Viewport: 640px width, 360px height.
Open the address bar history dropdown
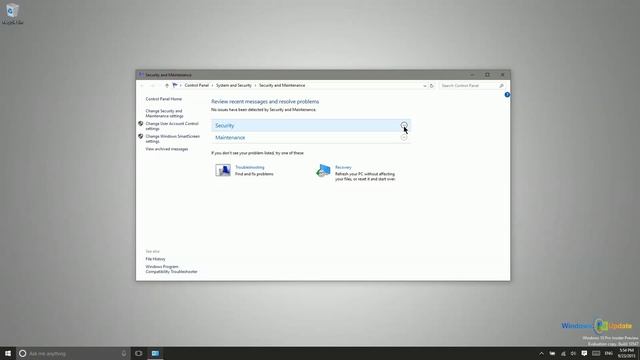tap(424, 86)
